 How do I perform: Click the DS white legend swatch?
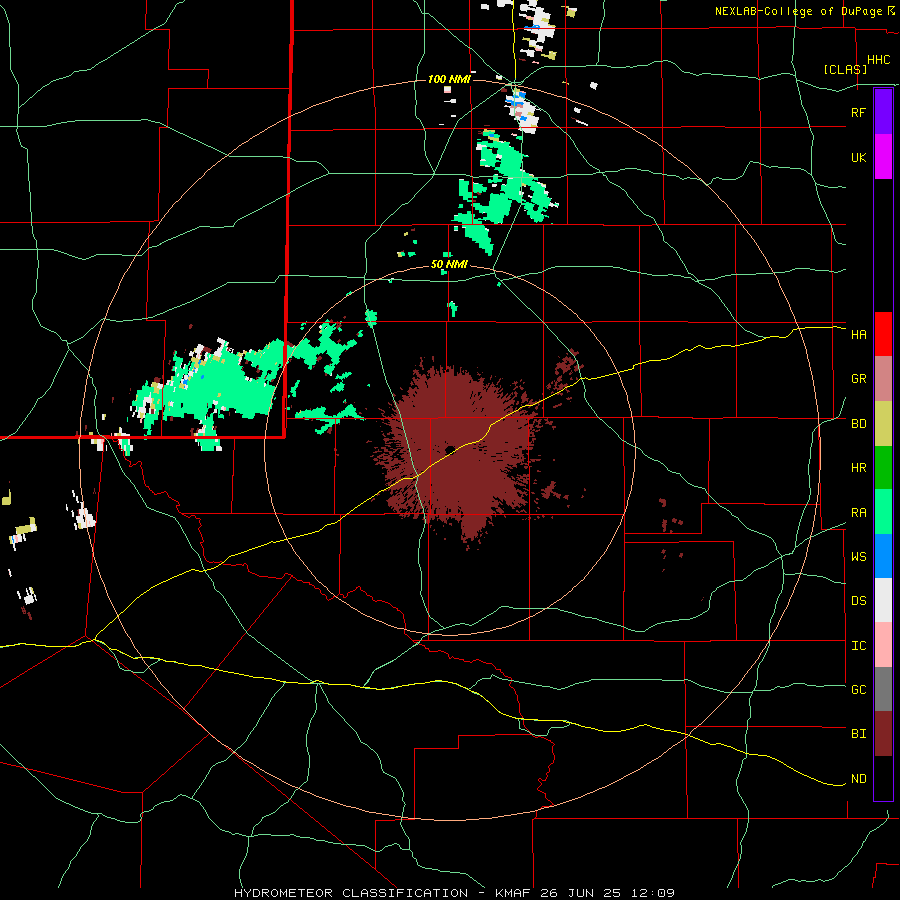click(x=883, y=600)
